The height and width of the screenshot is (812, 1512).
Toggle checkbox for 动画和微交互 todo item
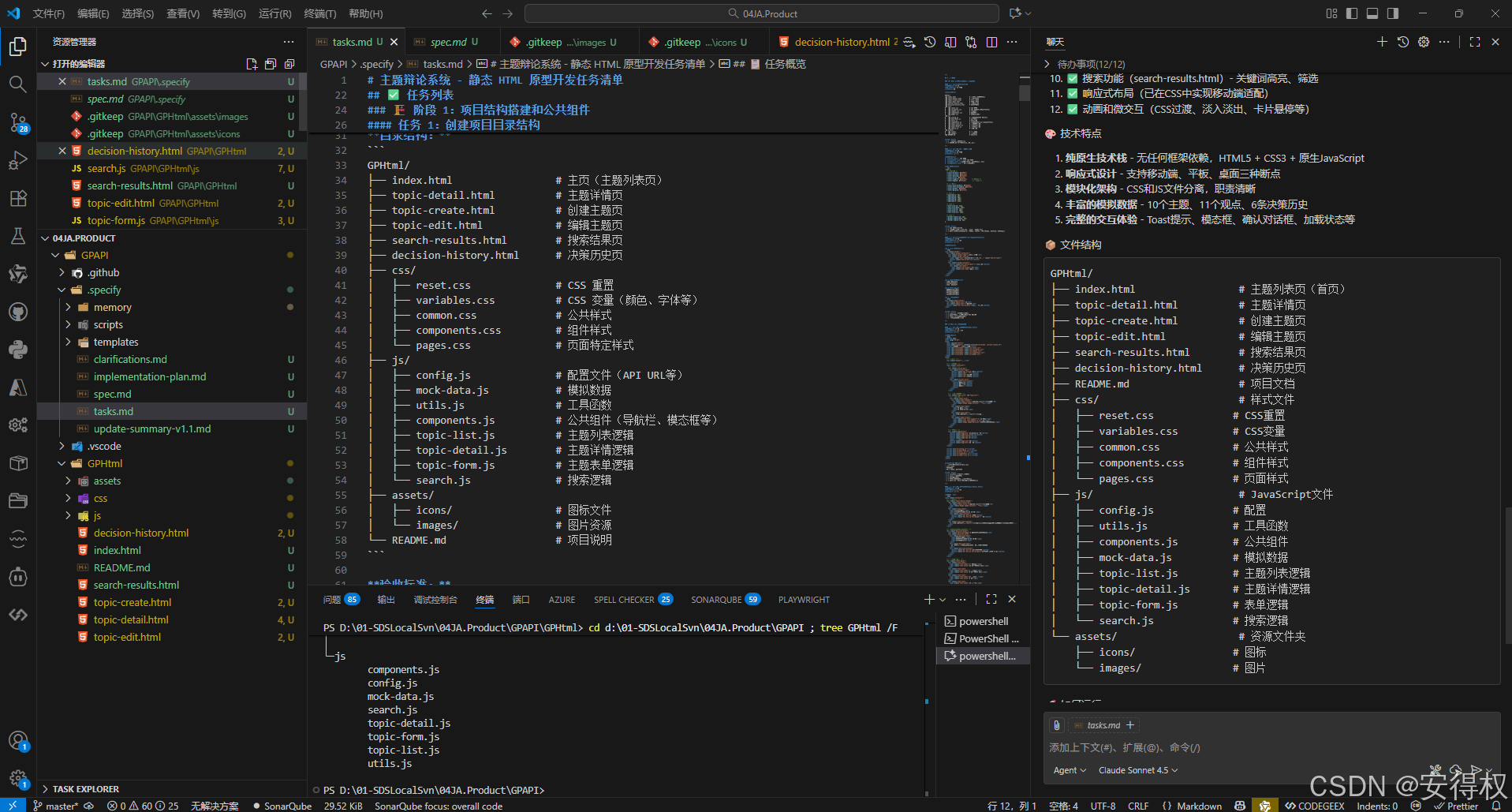coord(1072,109)
